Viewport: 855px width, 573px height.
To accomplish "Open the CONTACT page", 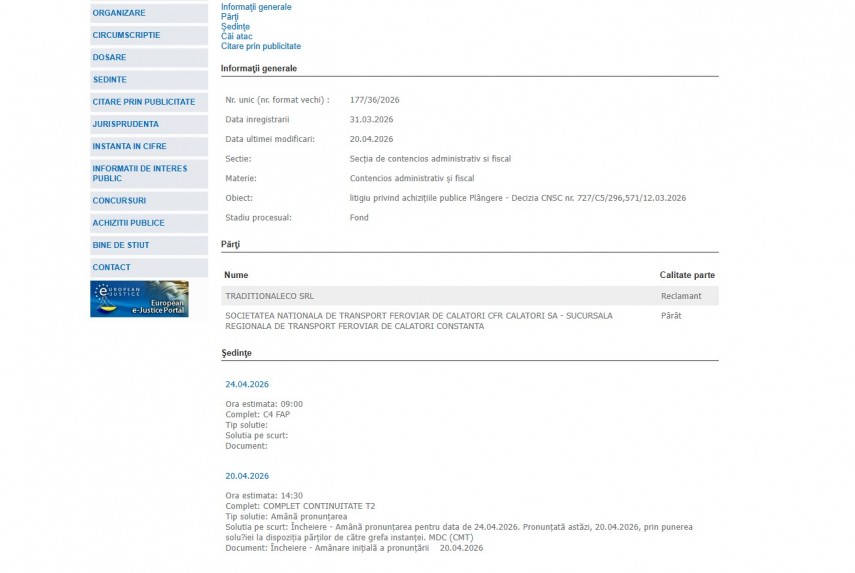I will coord(111,267).
